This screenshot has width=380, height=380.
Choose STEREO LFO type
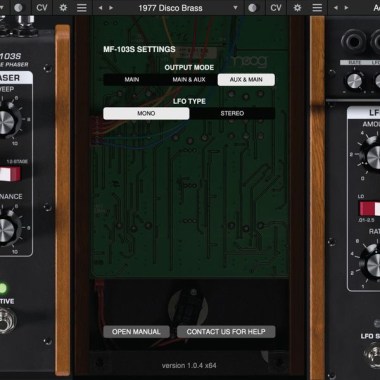[232, 113]
